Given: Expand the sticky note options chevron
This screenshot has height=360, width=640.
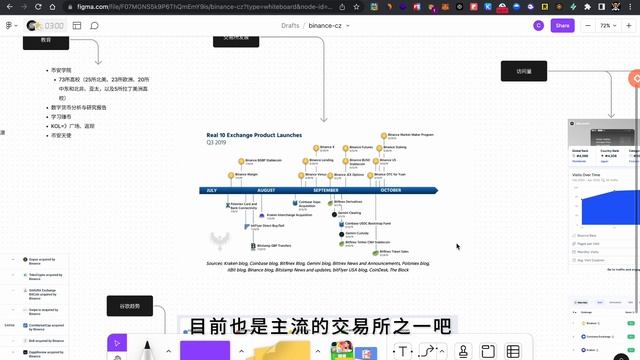Looking at the screenshot, I should pos(318,351).
